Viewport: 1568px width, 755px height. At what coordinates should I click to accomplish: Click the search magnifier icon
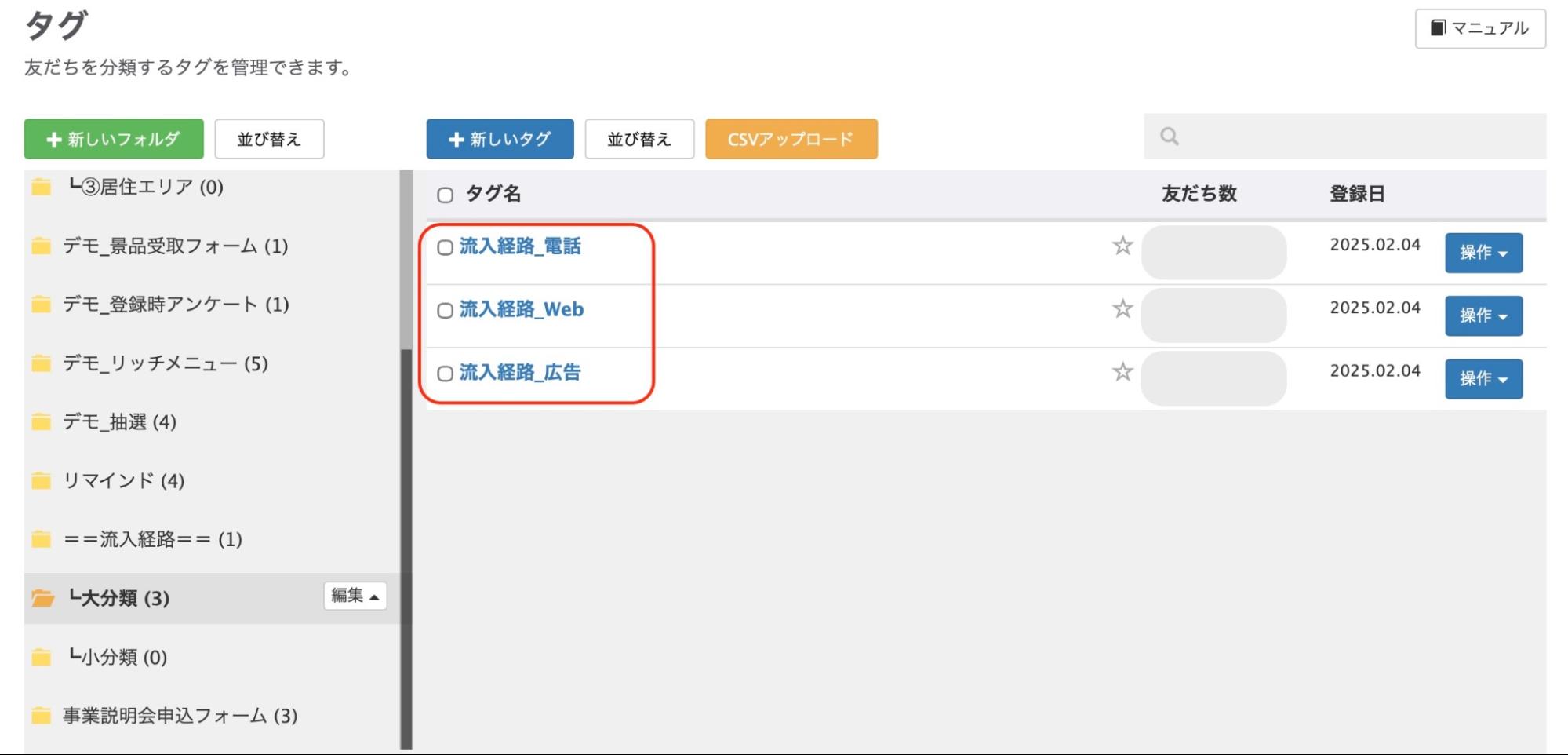(1170, 137)
